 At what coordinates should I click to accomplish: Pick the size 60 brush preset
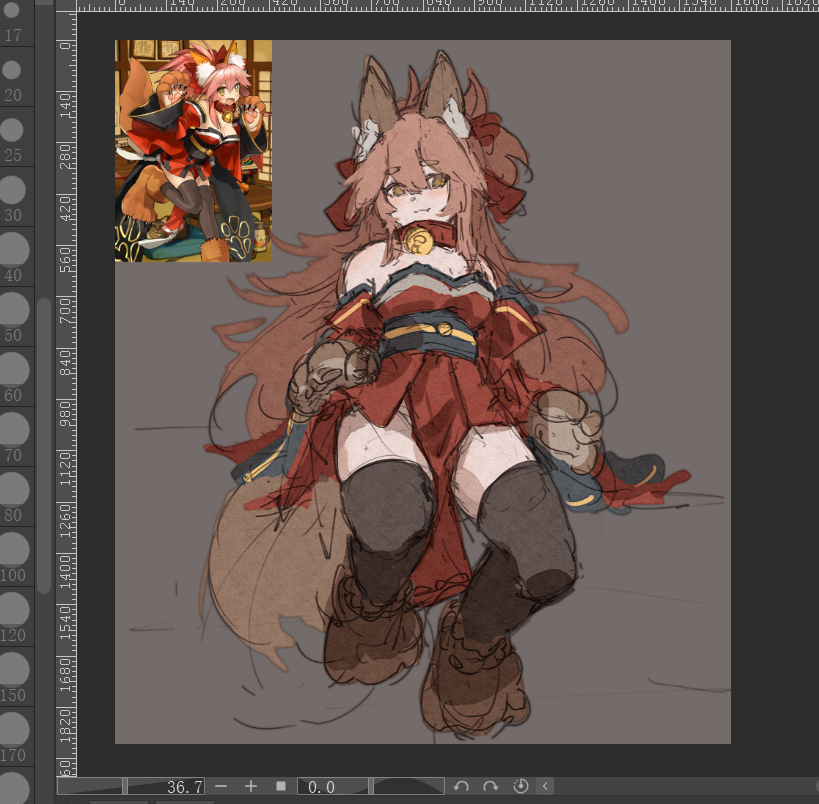tap(17, 377)
